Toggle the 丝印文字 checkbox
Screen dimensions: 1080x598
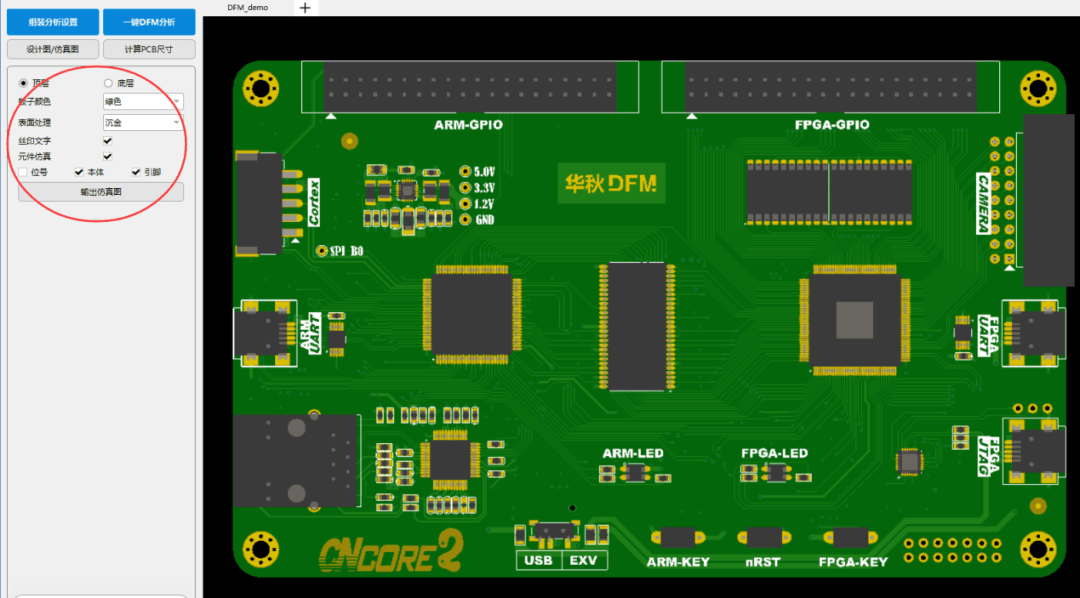click(107, 141)
